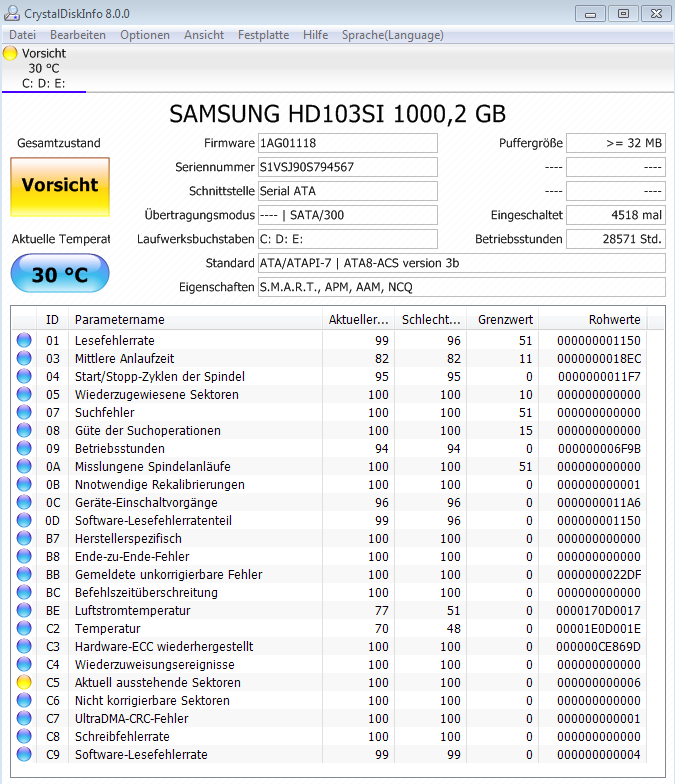The width and height of the screenshot is (675, 784).
Task: Click the status icon for Güte der Suchoperationen
Action: (24, 430)
